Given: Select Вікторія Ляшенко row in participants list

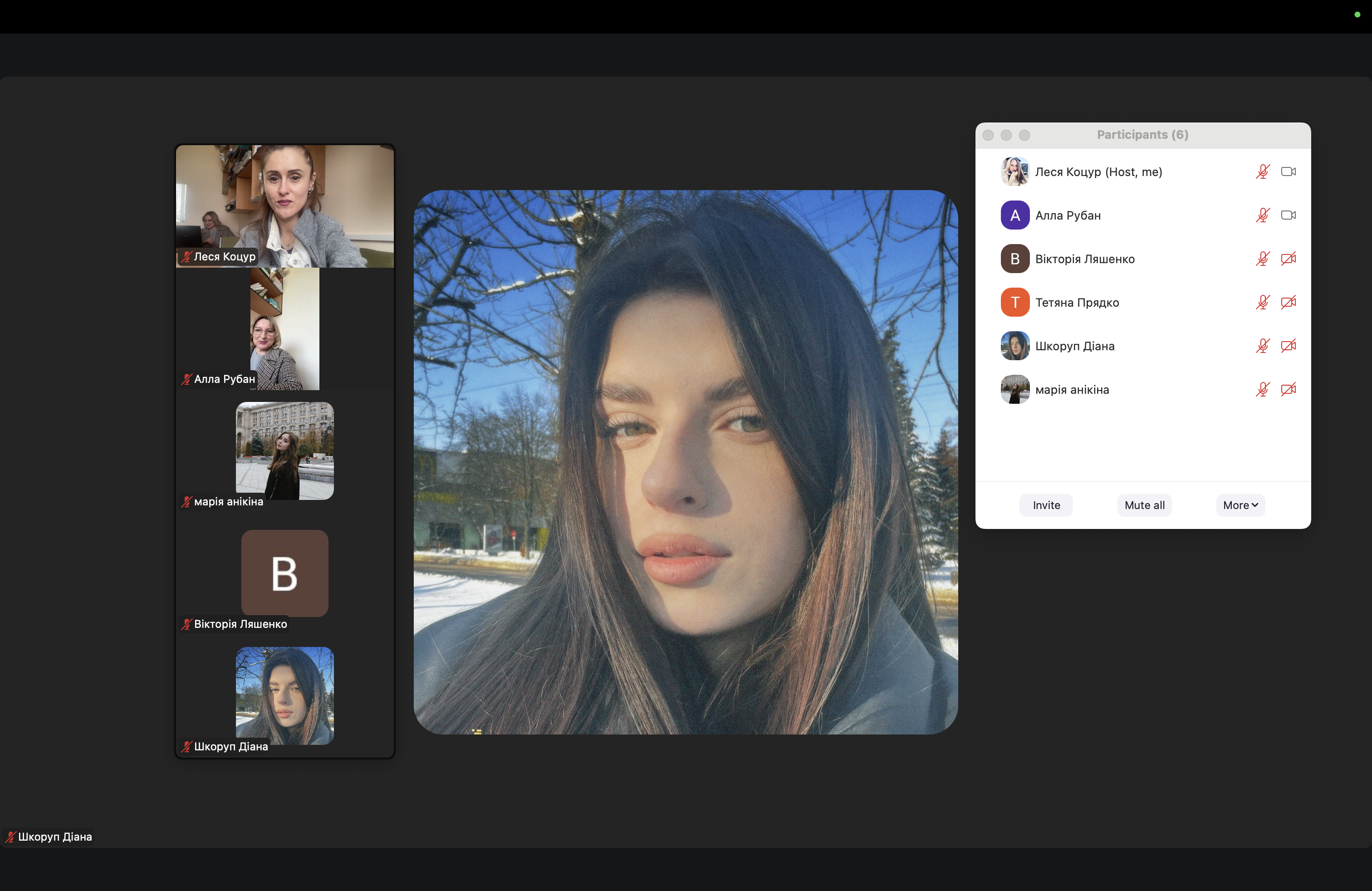Looking at the screenshot, I should (x=1142, y=259).
